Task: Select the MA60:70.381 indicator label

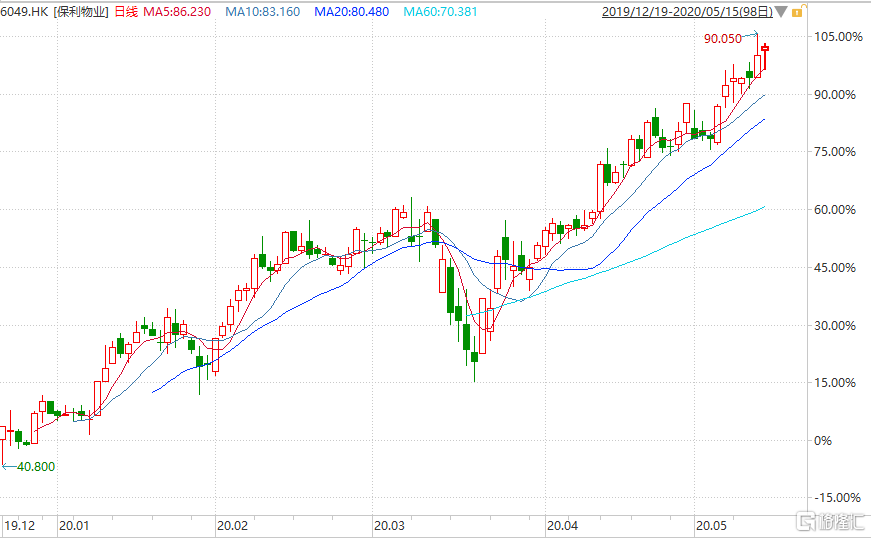Action: tap(440, 12)
